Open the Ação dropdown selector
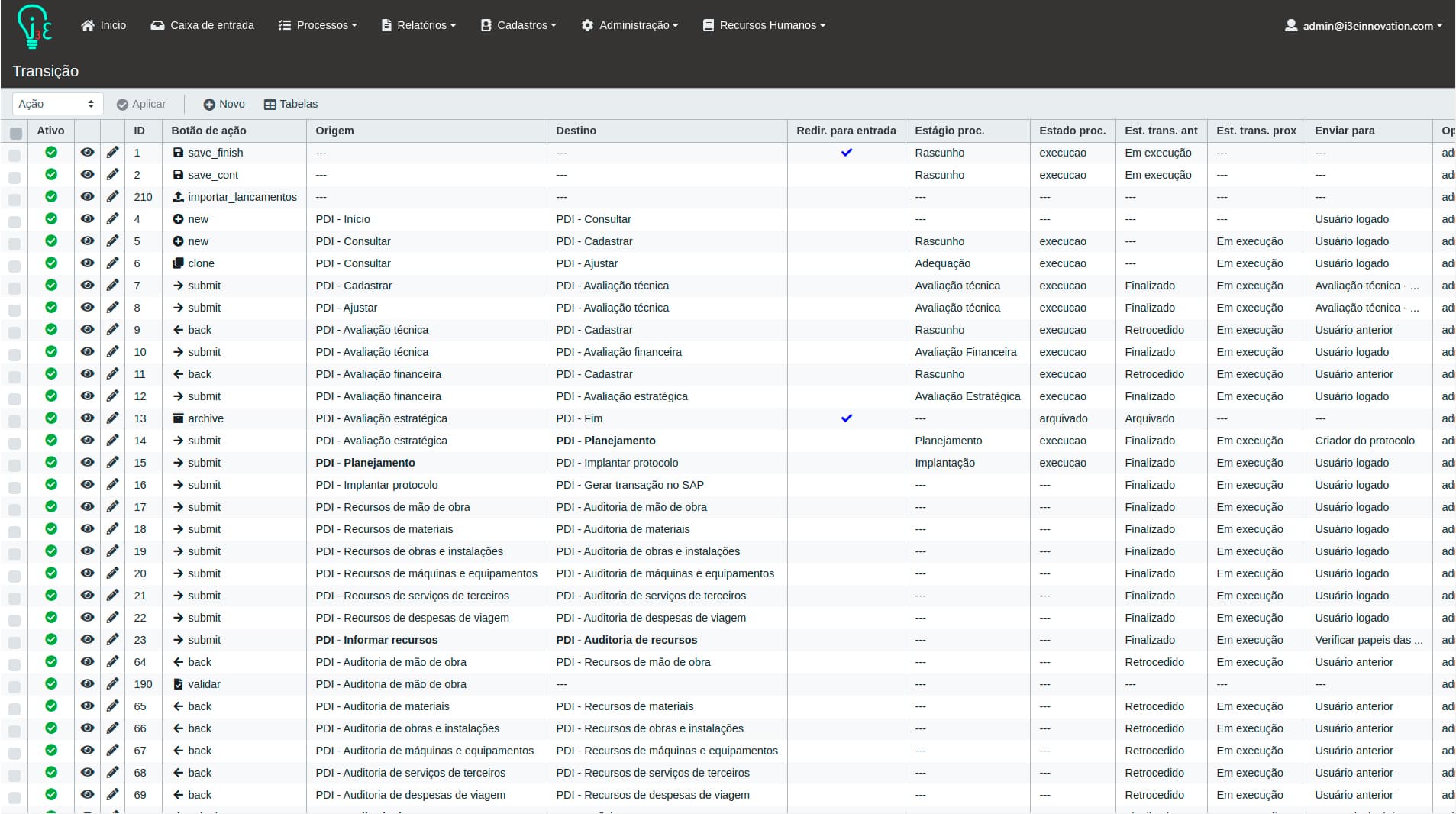1456x814 pixels. (x=57, y=104)
